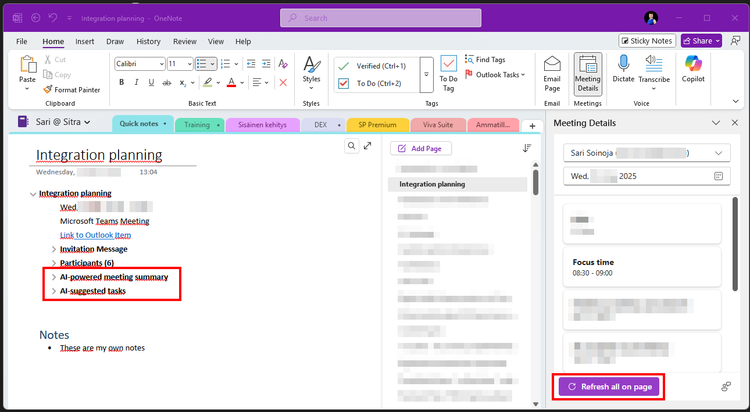Click the undo arrow in title bar
This screenshot has height=412, width=750.
coord(53,18)
